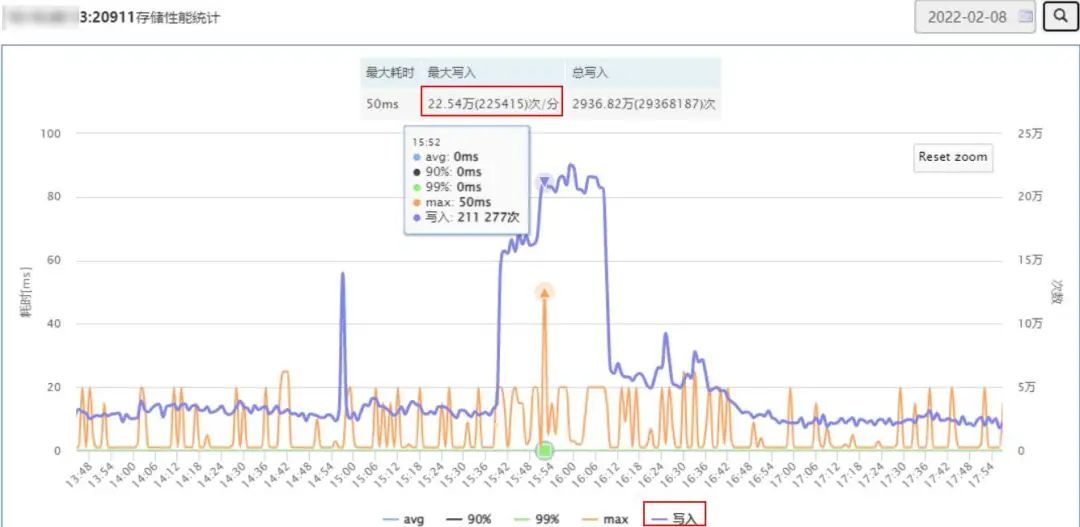Click the 2022-02-08 date input
Image resolution: width=1080 pixels, height=527 pixels.
pos(975,17)
